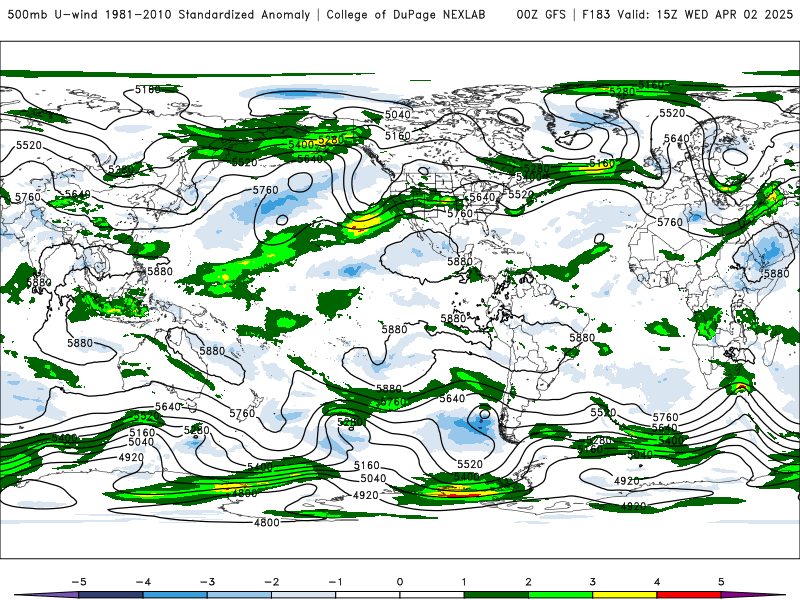
Task: Click the colorbar tick label "−5"
Action: click(79, 582)
